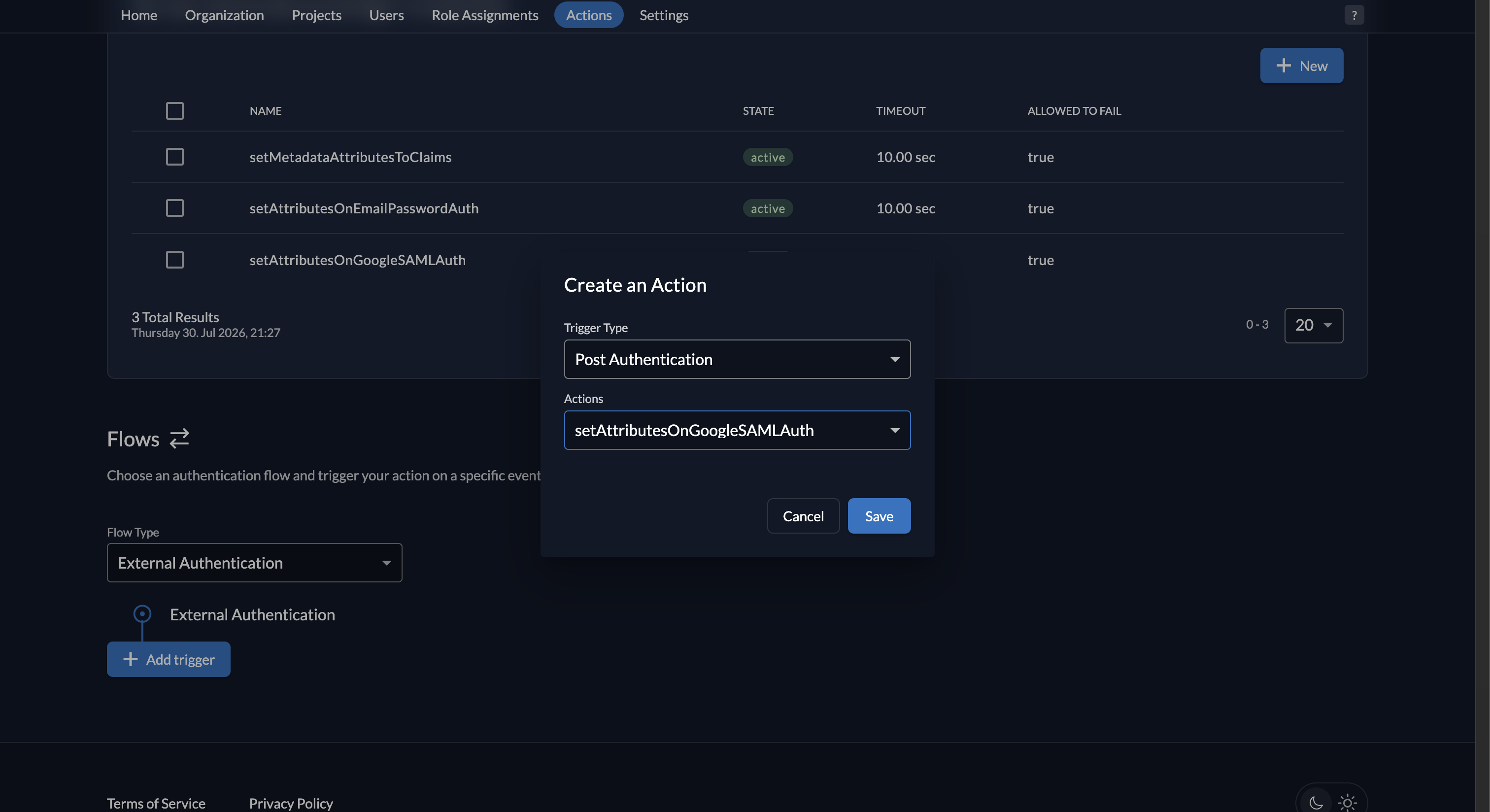
Task: Click the Flows swap arrows icon
Action: coord(179,439)
